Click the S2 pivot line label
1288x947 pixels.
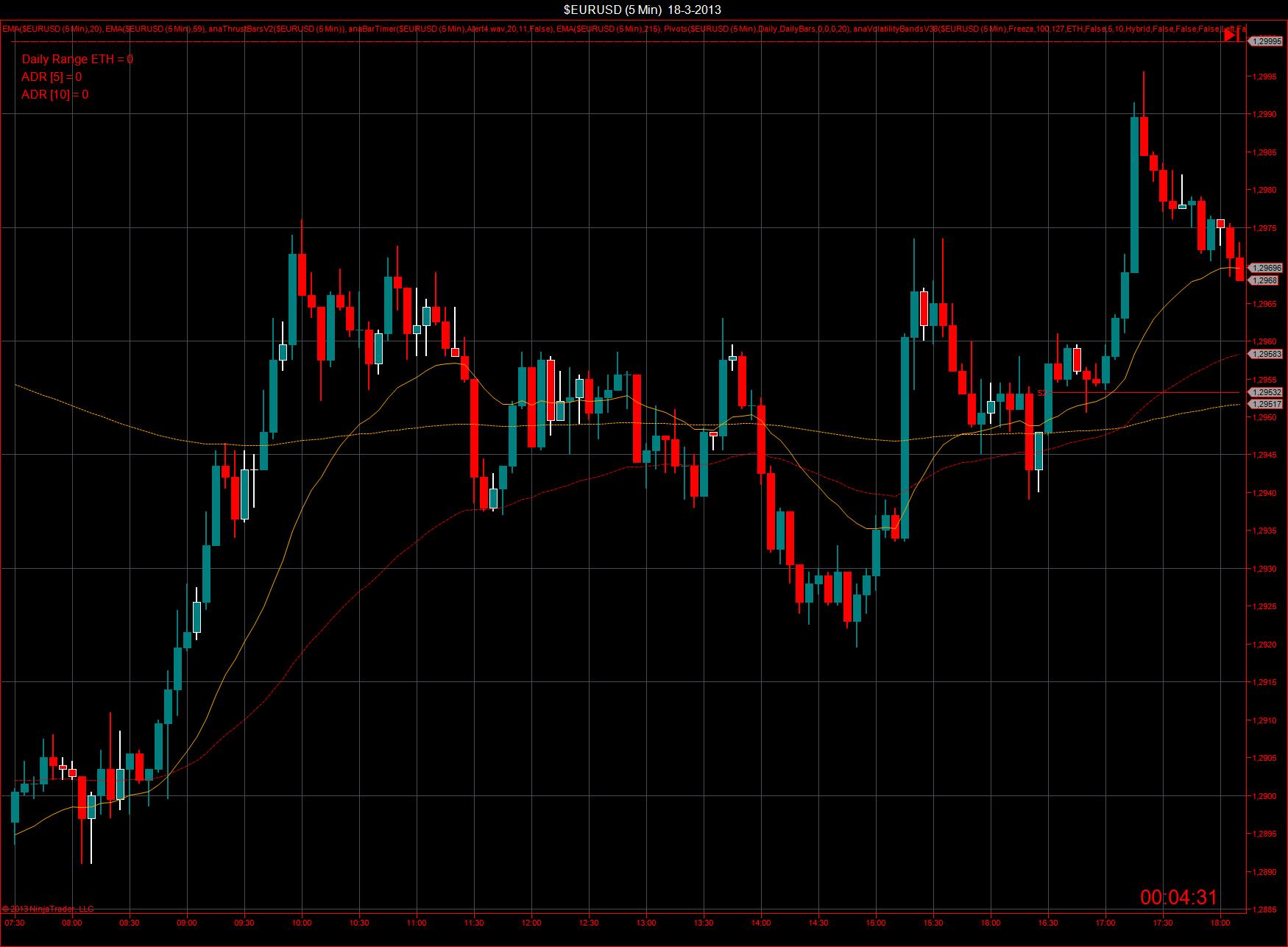pyautogui.click(x=1041, y=393)
